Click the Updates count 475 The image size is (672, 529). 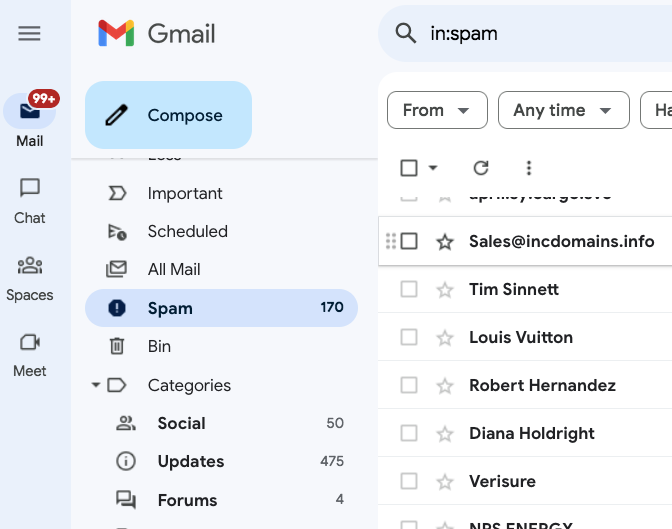click(332, 461)
